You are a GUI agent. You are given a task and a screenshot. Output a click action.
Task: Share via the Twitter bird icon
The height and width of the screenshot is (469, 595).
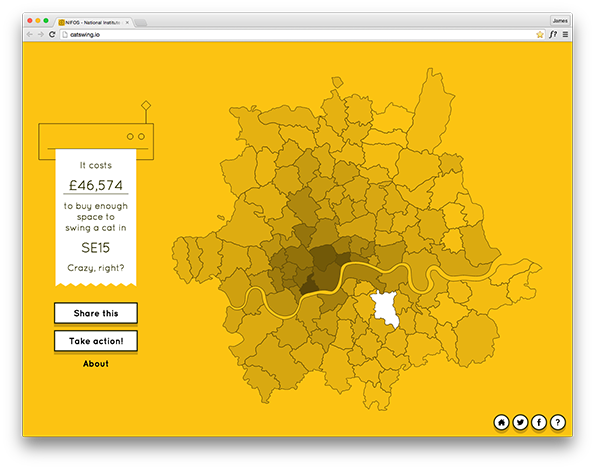pos(520,422)
